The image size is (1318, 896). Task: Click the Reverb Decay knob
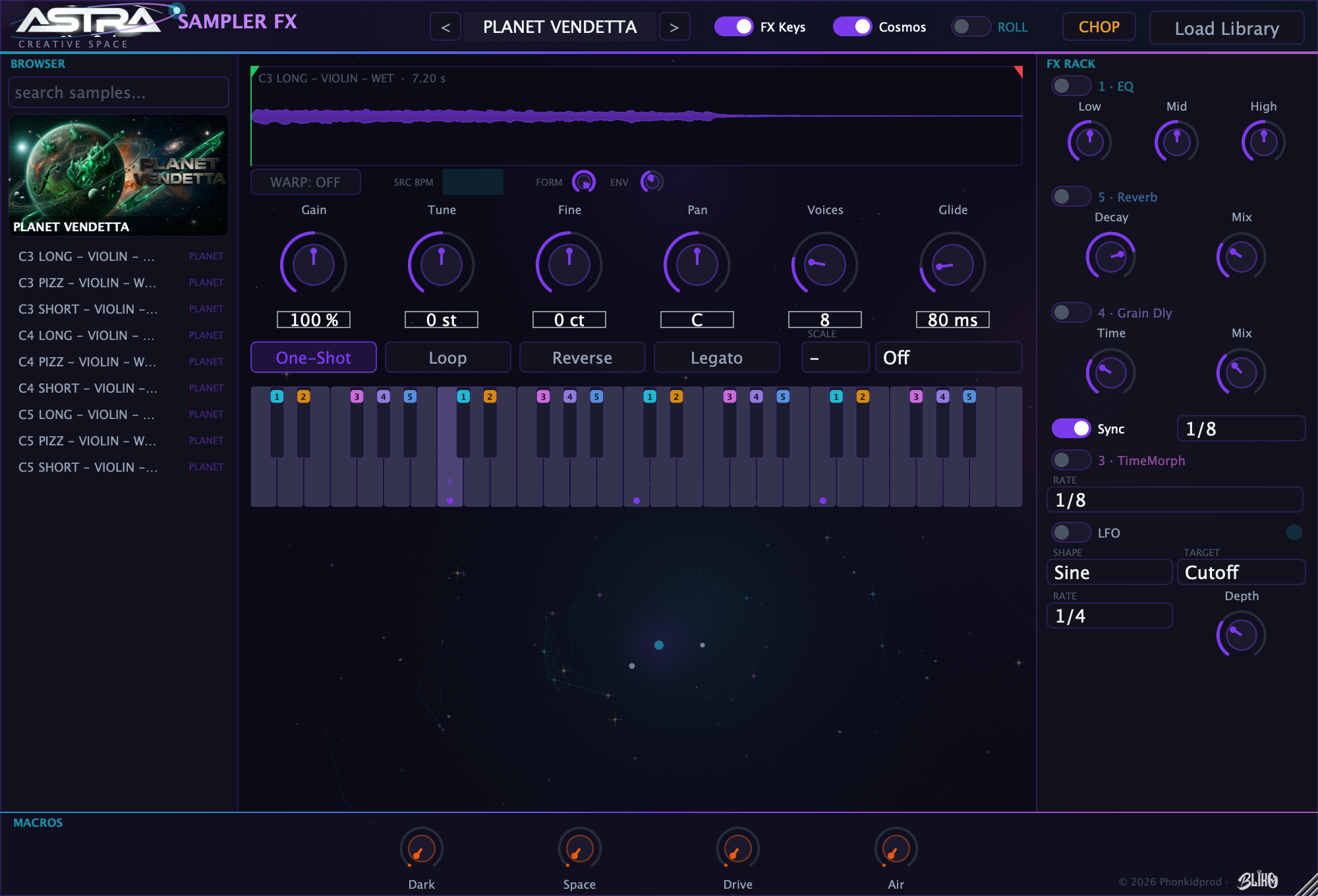pyautogui.click(x=1111, y=256)
